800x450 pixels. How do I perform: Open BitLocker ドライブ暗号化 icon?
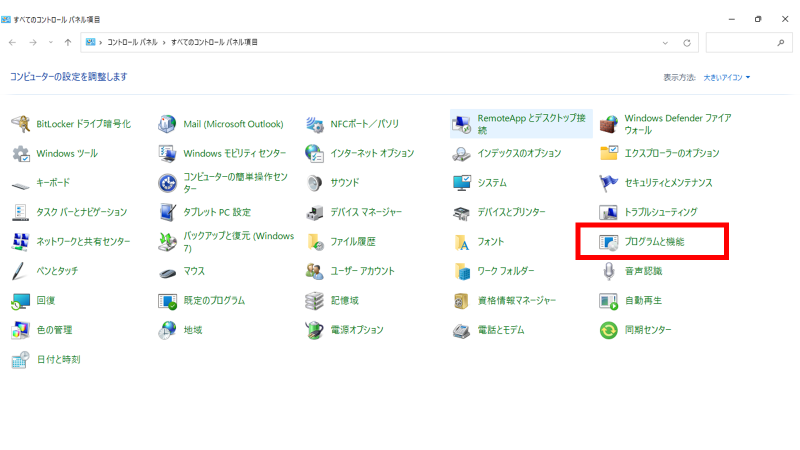(20, 124)
